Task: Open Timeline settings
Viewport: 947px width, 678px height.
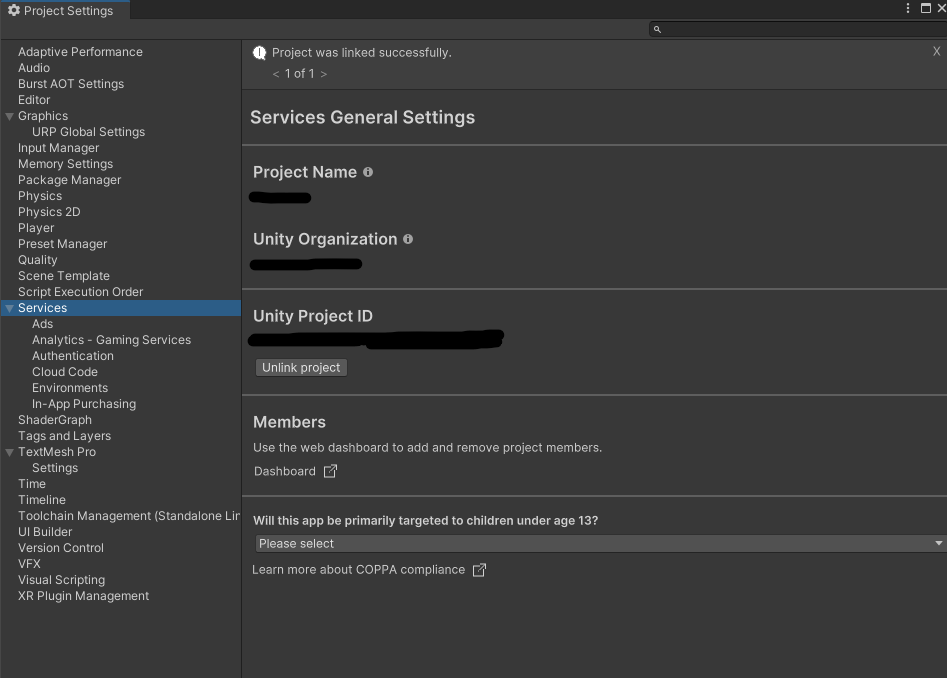Action: pyautogui.click(x=42, y=500)
